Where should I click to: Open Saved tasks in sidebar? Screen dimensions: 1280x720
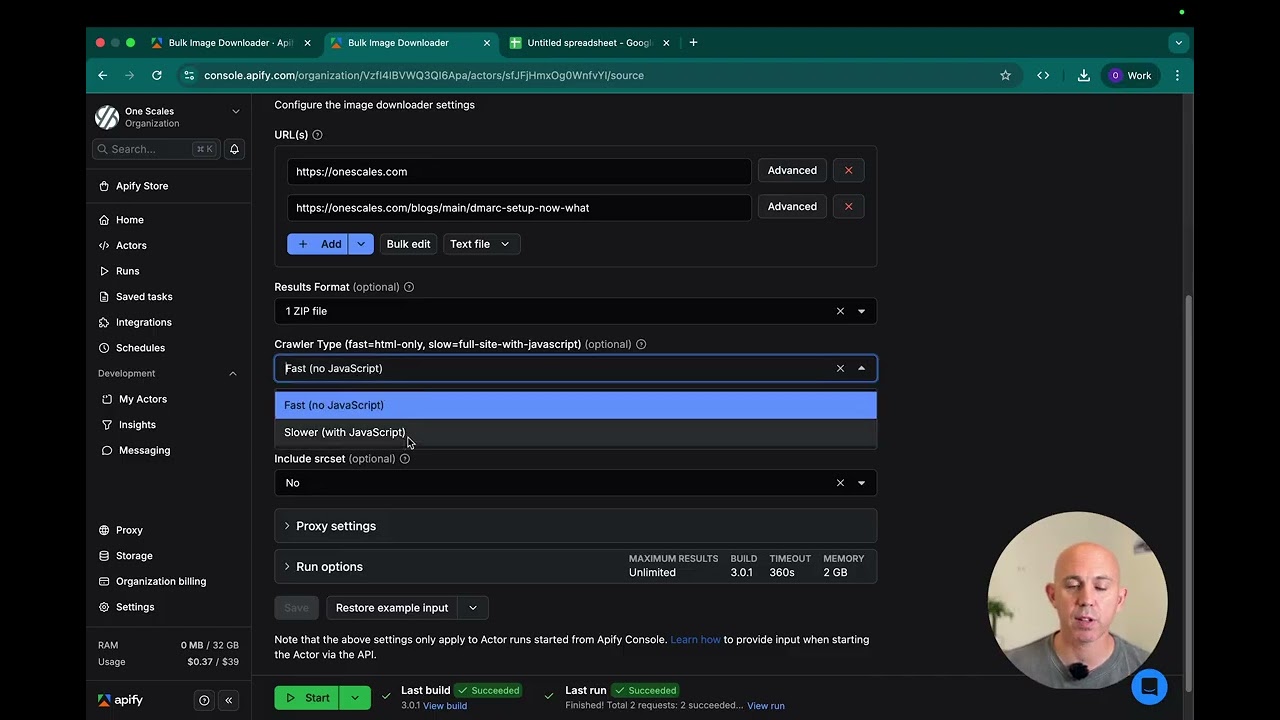[144, 297]
